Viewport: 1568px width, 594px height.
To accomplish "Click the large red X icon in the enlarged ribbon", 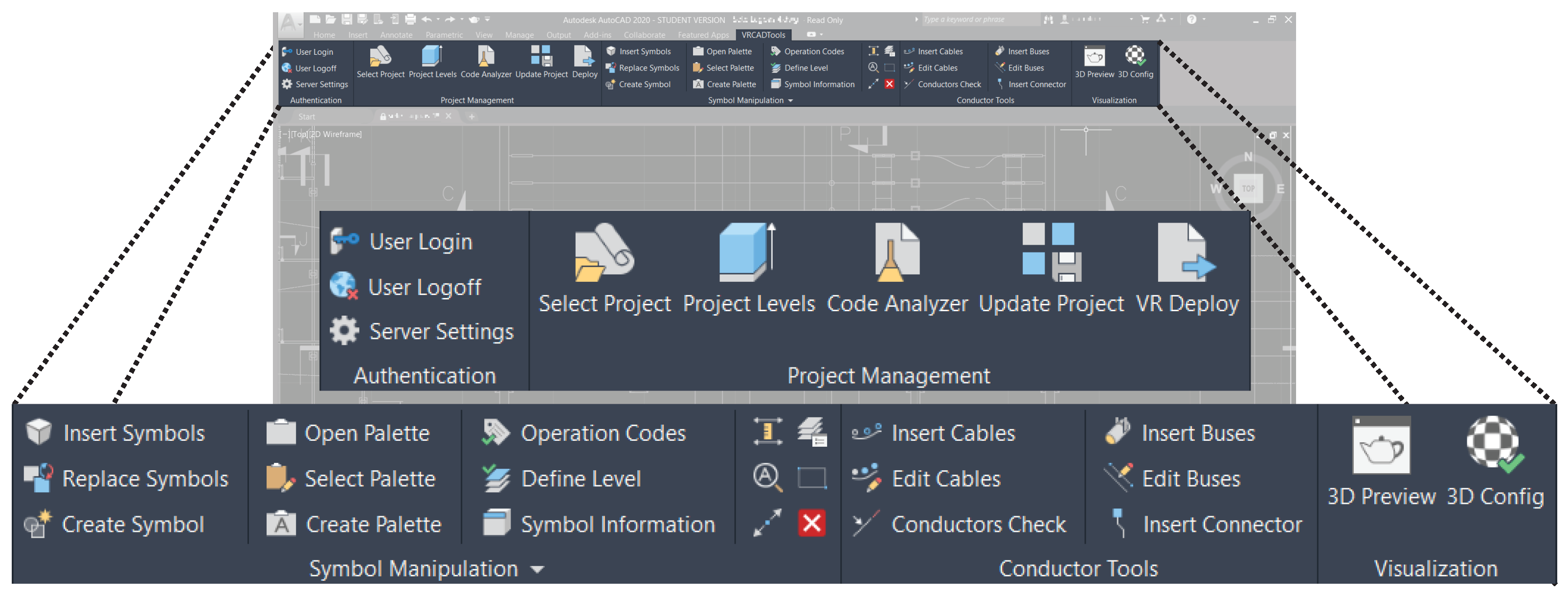I will point(811,524).
